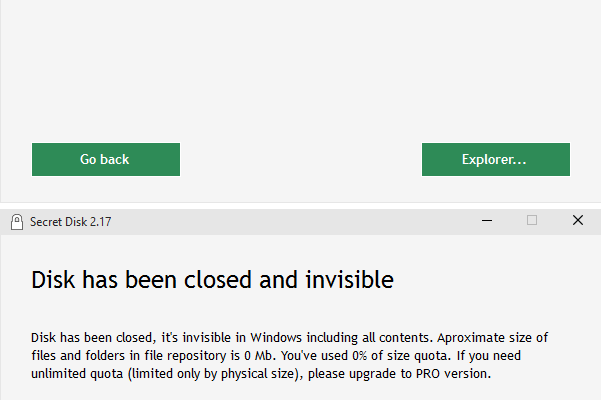Image resolution: width=601 pixels, height=400 pixels.
Task: Close the Secret Disk 2.17 window
Action: point(578,221)
